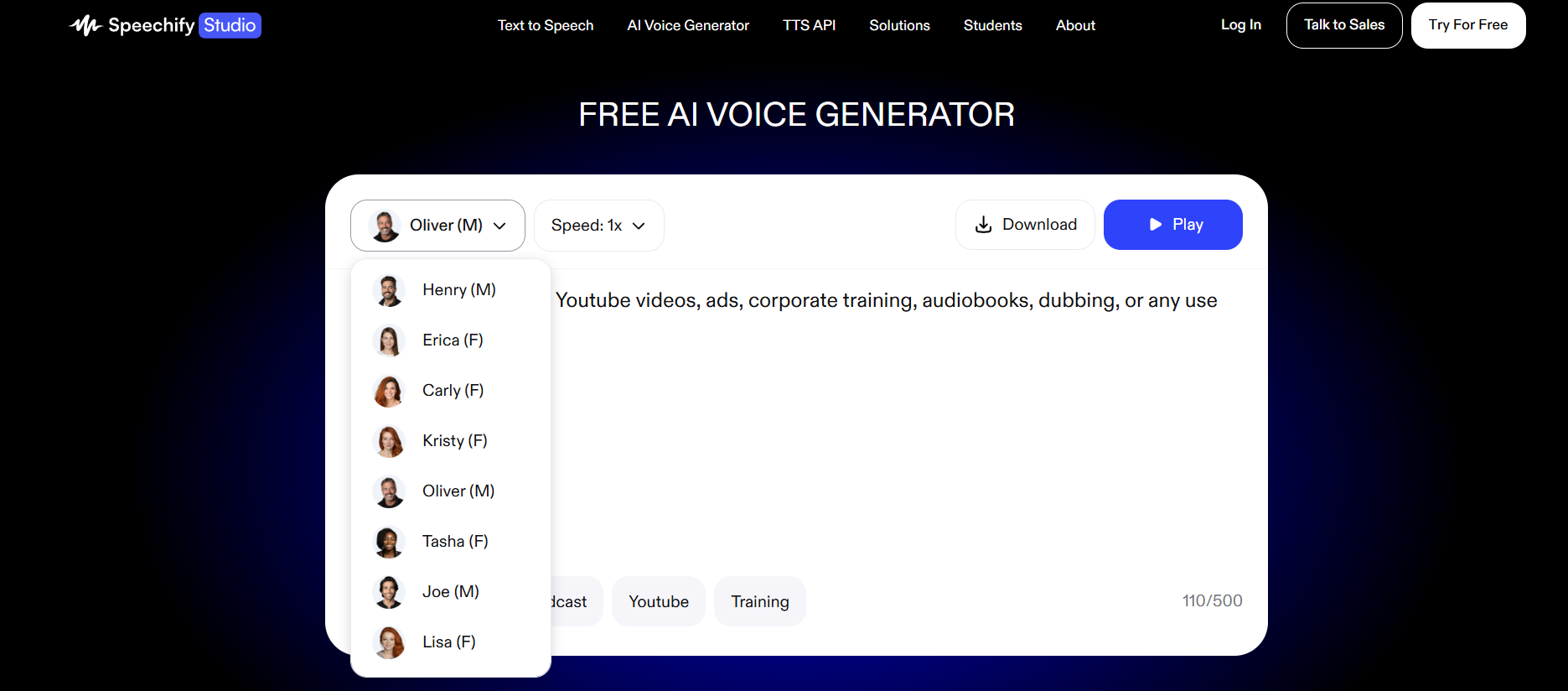1568x691 pixels.
Task: Open the About menu
Action: click(x=1075, y=25)
